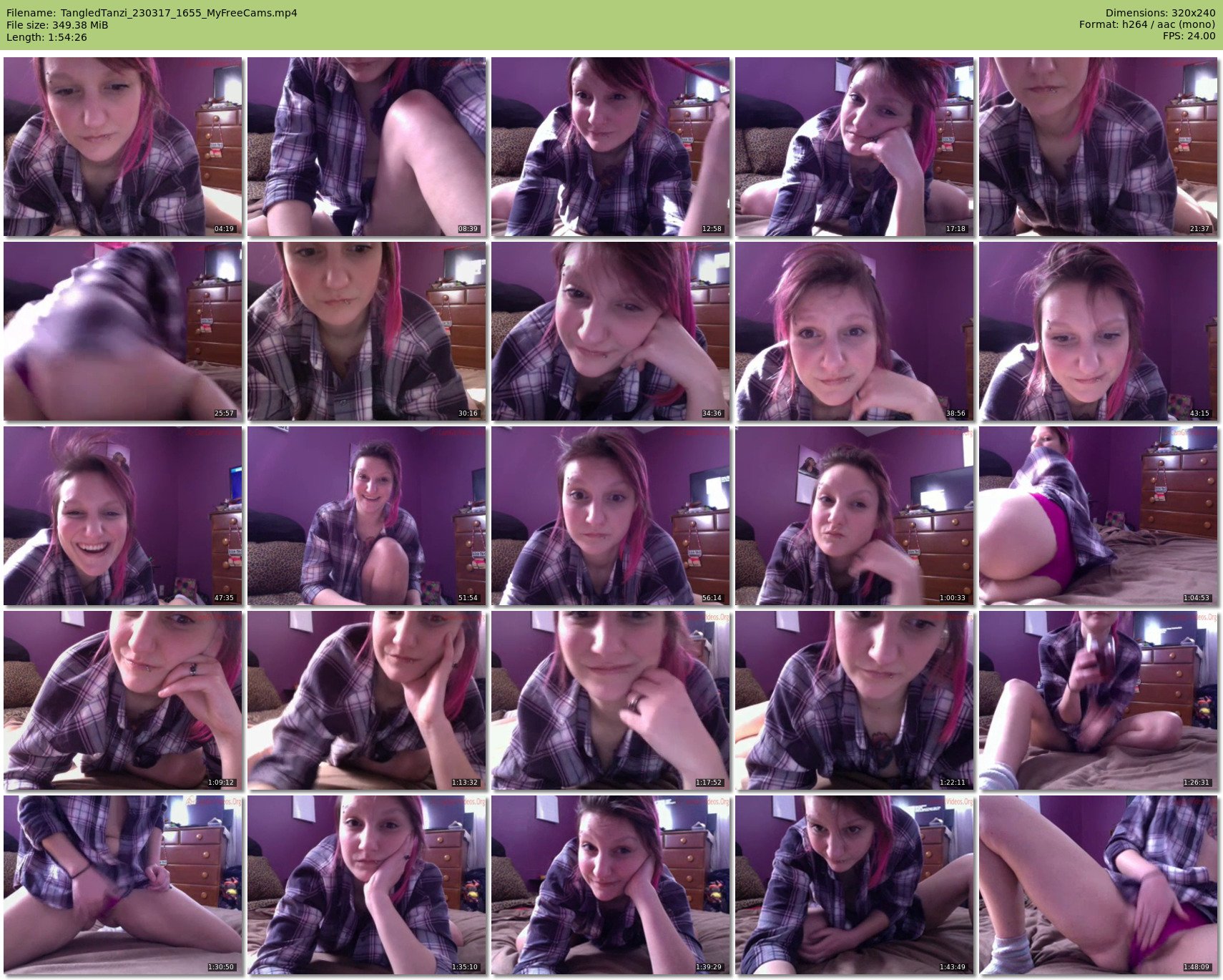
Task: Select the frame at 43:15
Action: [x=1098, y=331]
